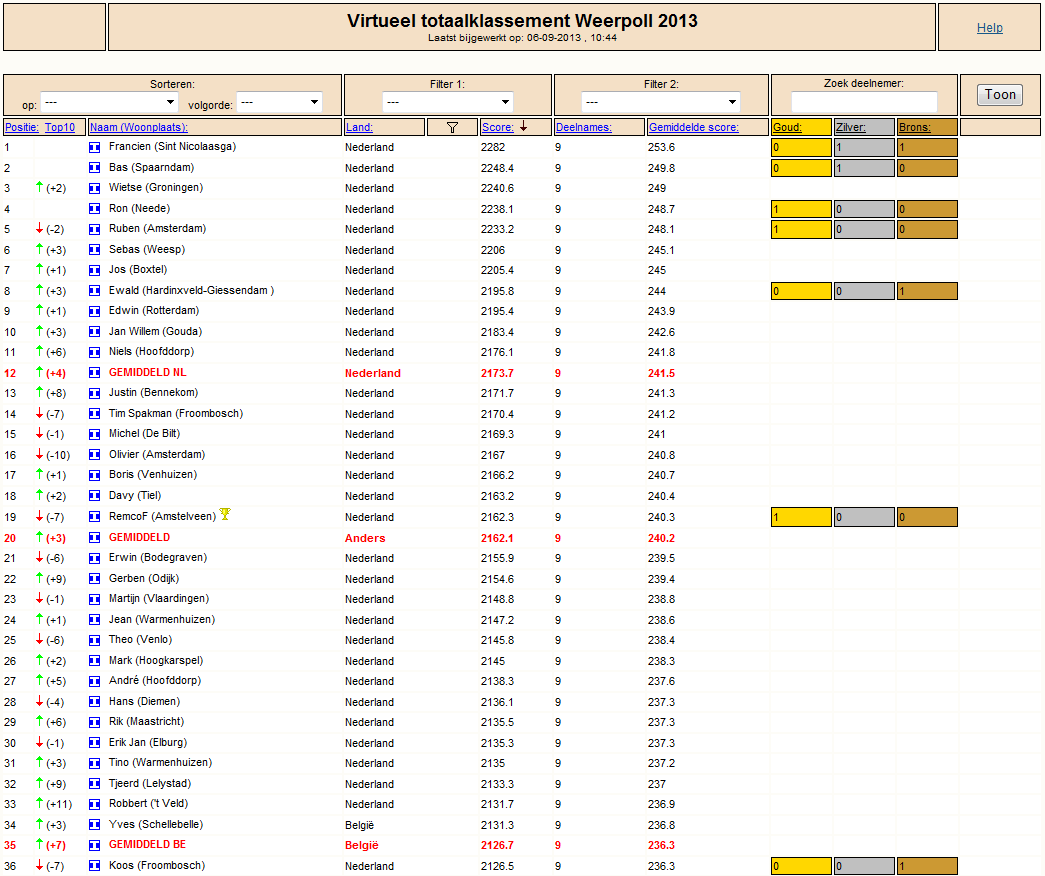
Task: Click the Top10 header link
Action: tap(60, 127)
